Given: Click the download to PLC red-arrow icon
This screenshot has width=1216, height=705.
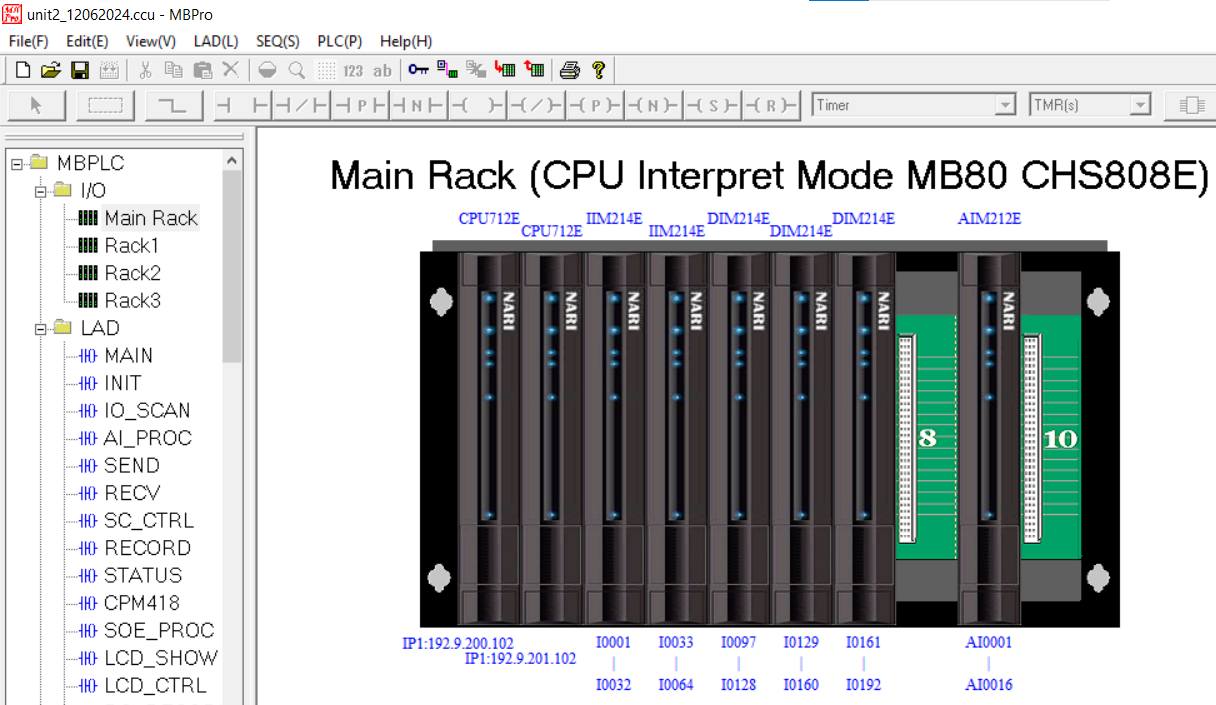Looking at the screenshot, I should (505, 70).
